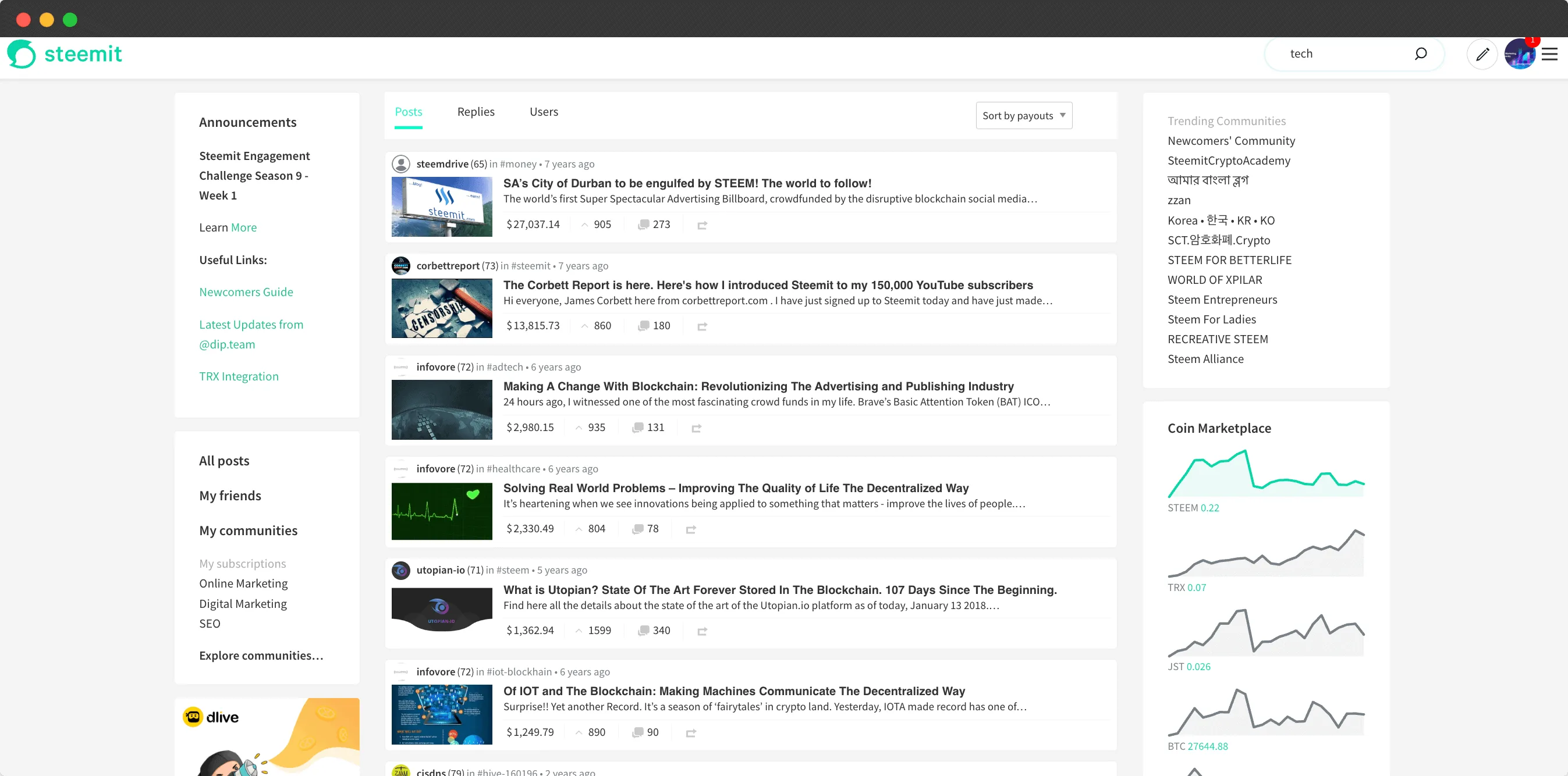
Task: Open the Newcomers Guide link
Action: click(x=246, y=292)
